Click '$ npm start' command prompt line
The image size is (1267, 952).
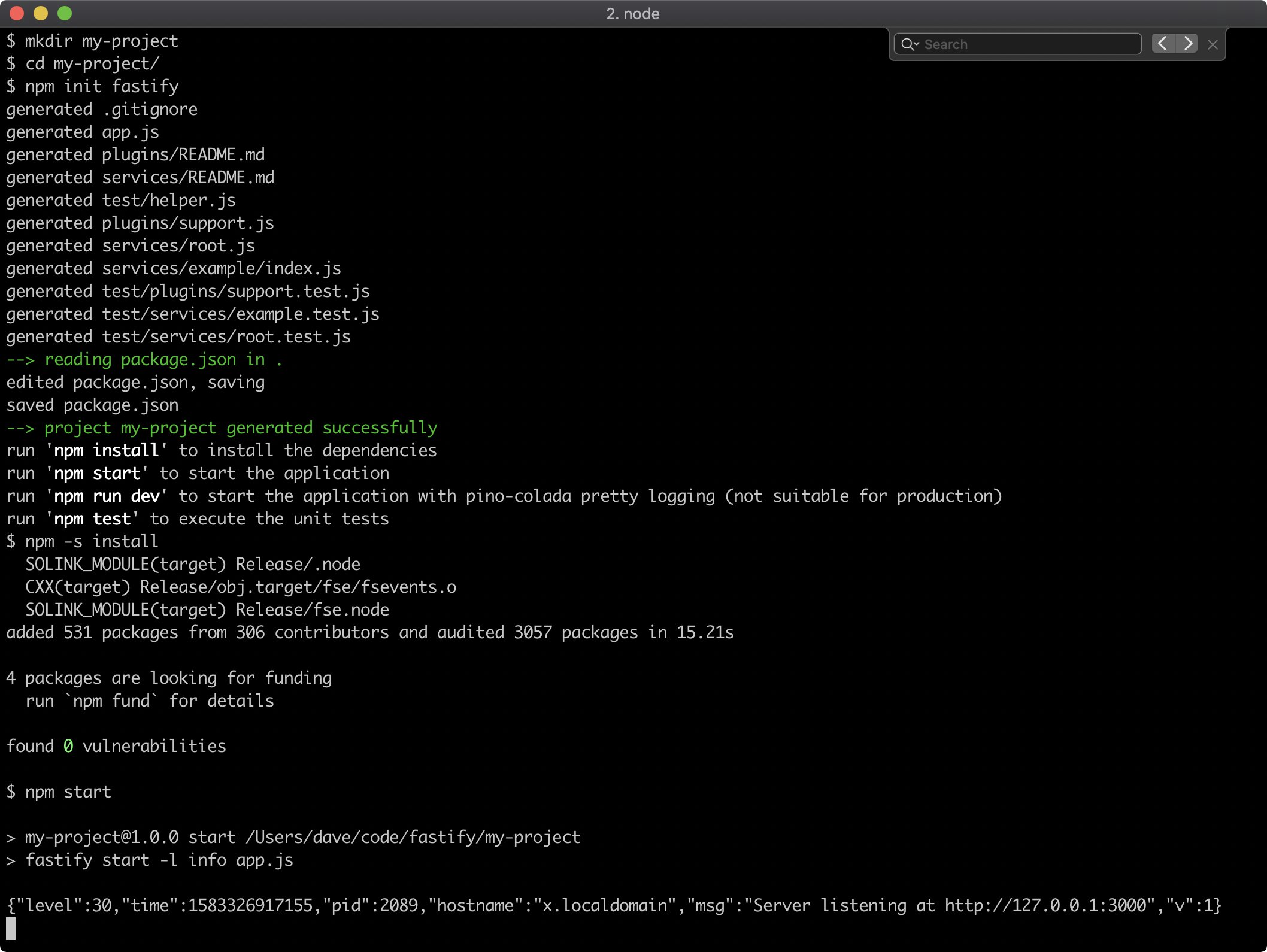59,792
